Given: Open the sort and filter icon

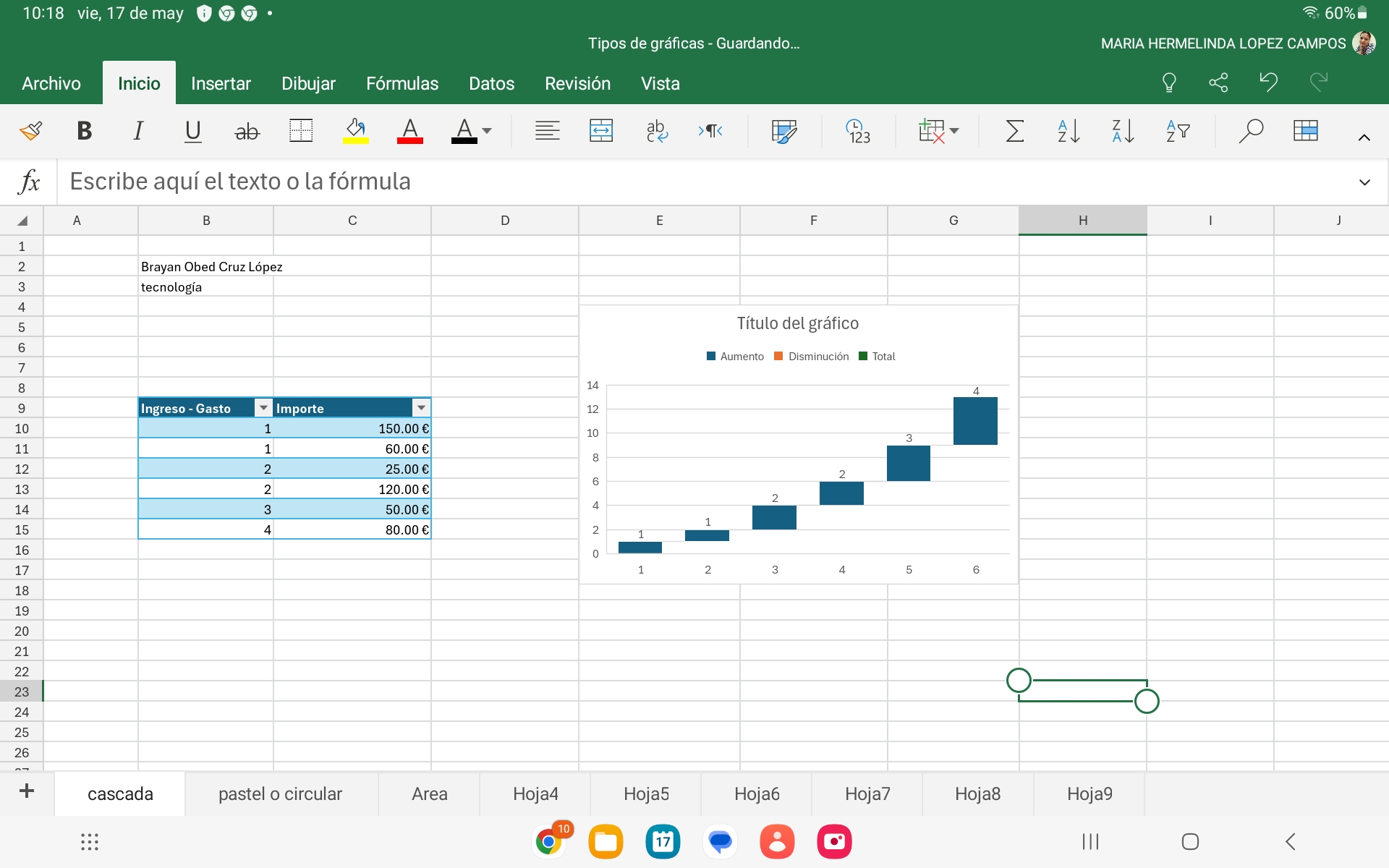Looking at the screenshot, I should (1177, 131).
